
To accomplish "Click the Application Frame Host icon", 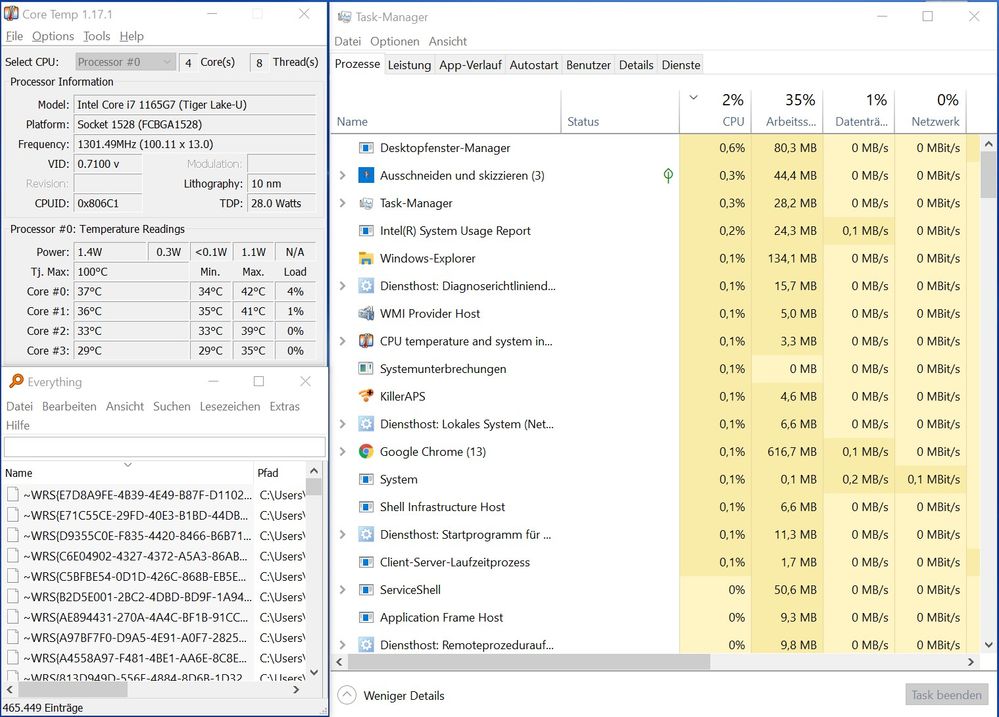I will tap(366, 617).
